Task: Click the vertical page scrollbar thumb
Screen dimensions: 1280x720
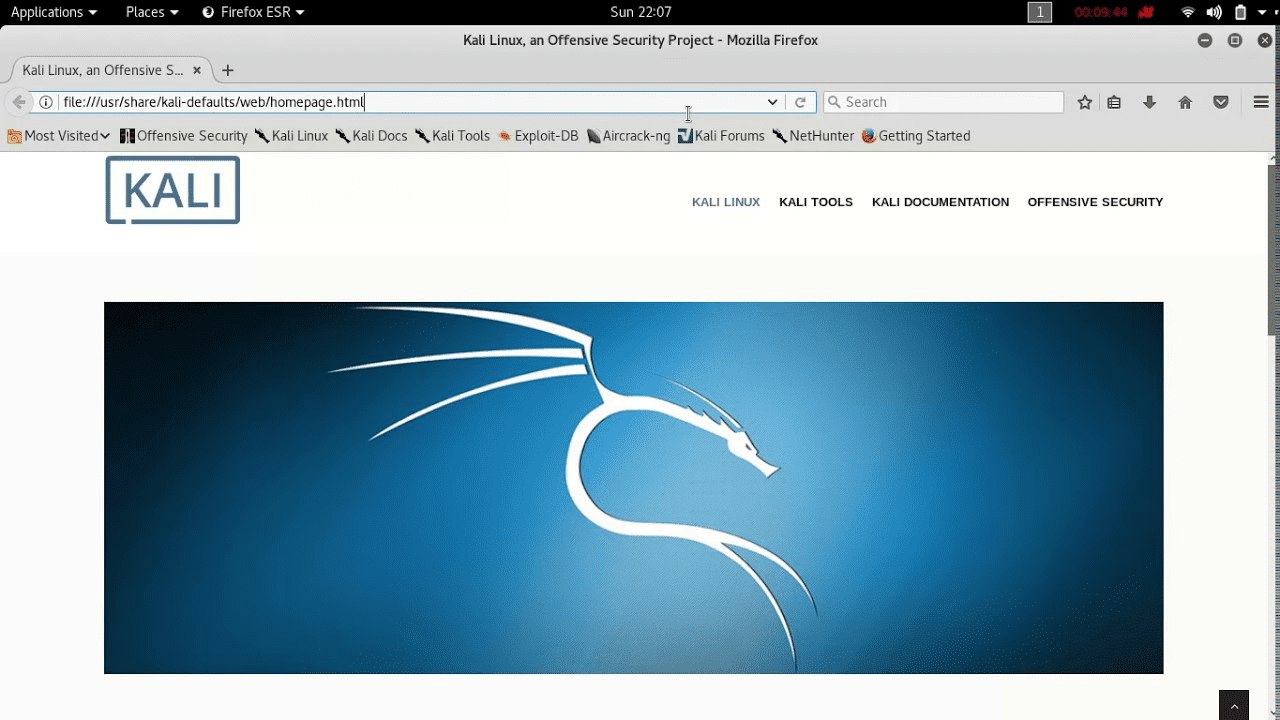Action: [1273, 250]
